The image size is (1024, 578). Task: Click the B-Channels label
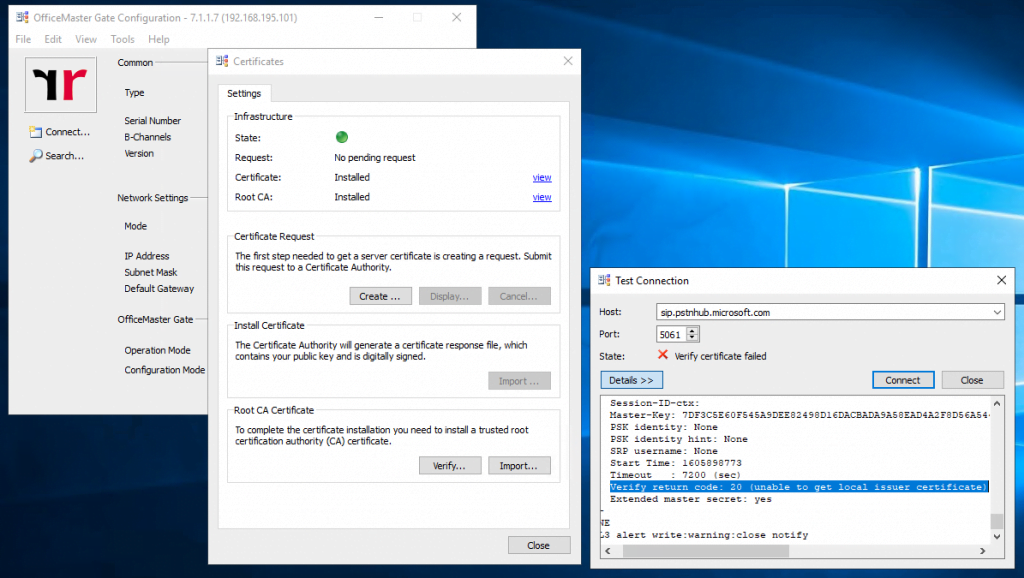[148, 137]
